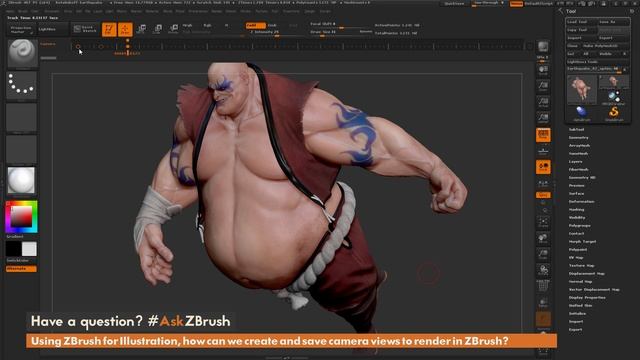Open the alpha slot below the stroke

(22, 118)
